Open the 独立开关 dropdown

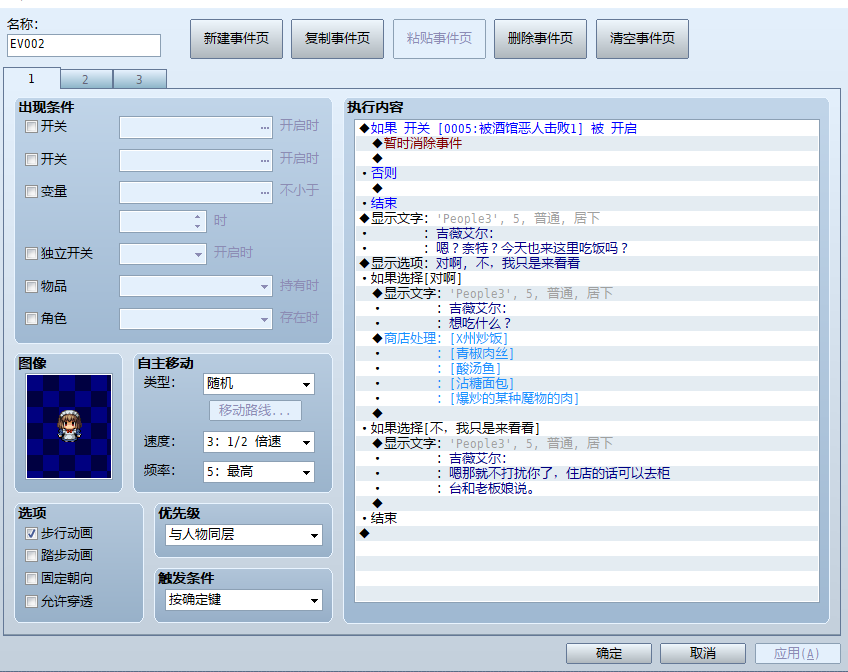(163, 254)
